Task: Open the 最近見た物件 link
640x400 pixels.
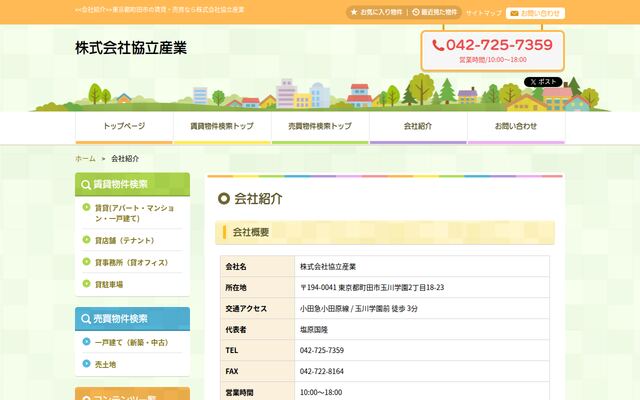Action: [435, 12]
